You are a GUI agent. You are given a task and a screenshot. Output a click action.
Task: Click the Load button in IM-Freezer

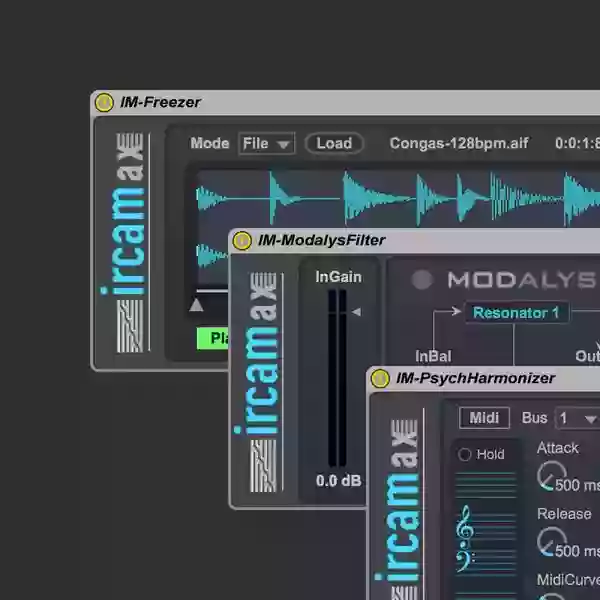pos(334,143)
